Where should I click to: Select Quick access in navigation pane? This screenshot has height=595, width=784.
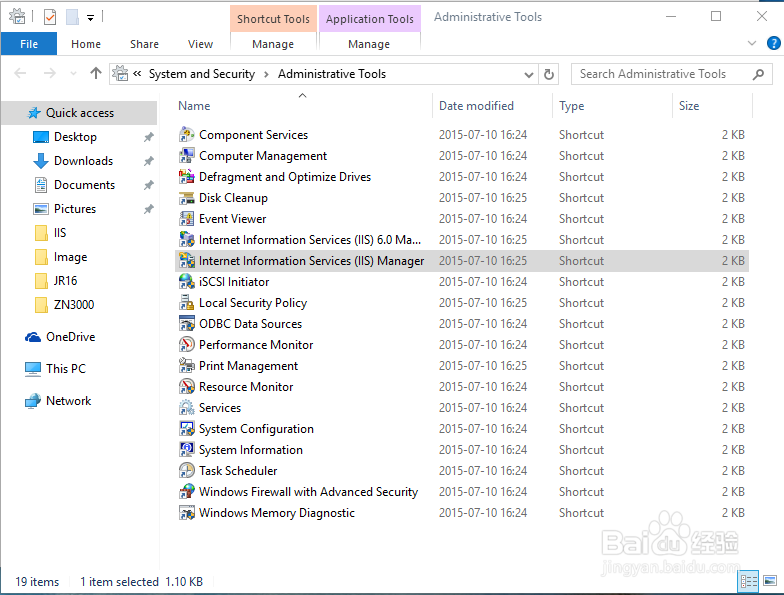pos(79,113)
